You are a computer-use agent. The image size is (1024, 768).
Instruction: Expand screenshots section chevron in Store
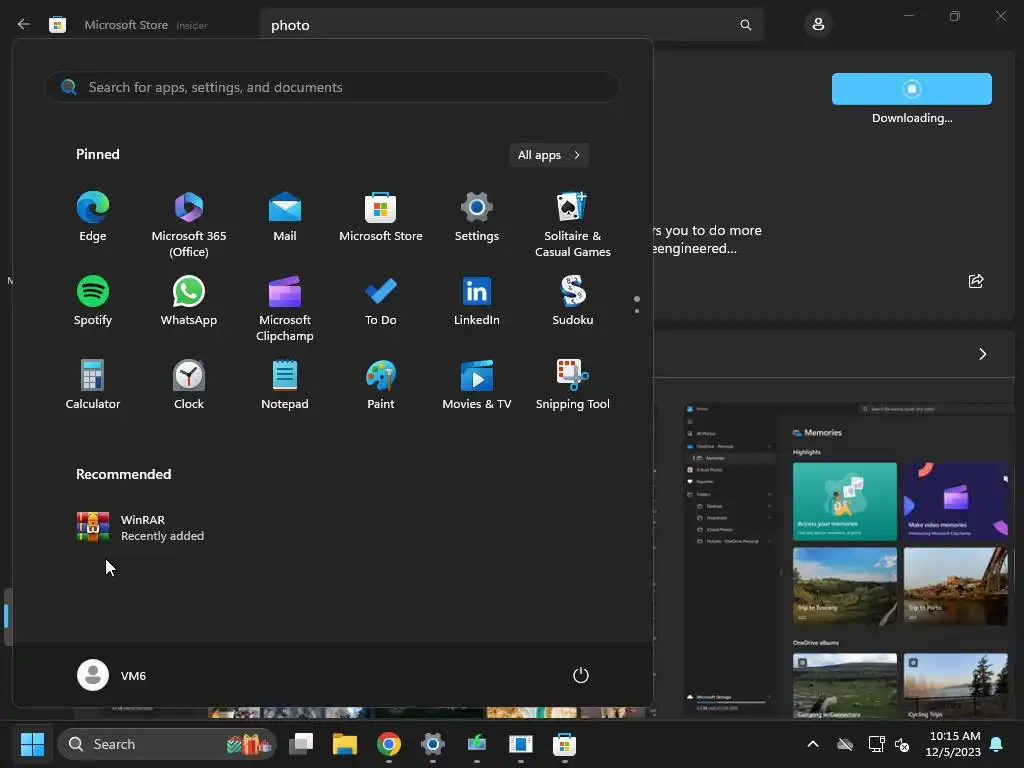click(x=982, y=354)
